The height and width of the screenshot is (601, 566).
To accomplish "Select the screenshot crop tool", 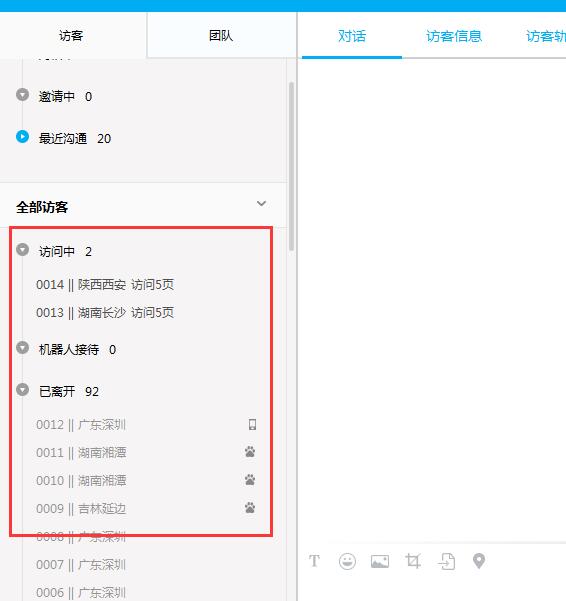I will [x=413, y=561].
